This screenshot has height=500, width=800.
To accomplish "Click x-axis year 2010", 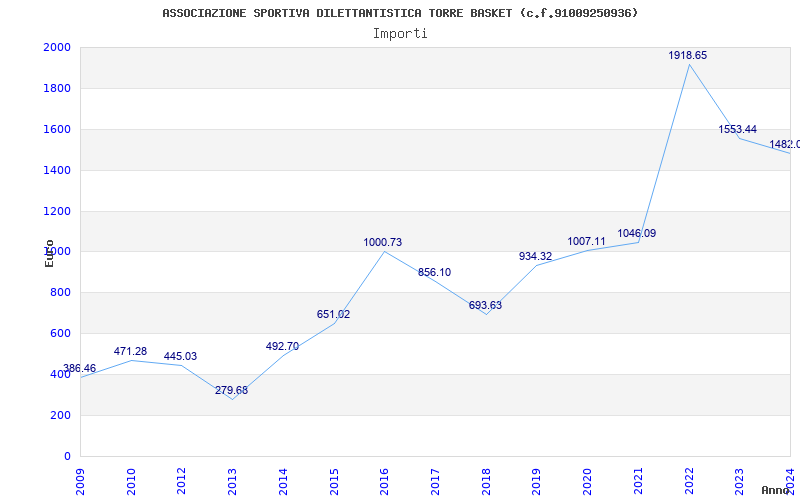I will (x=131, y=482).
